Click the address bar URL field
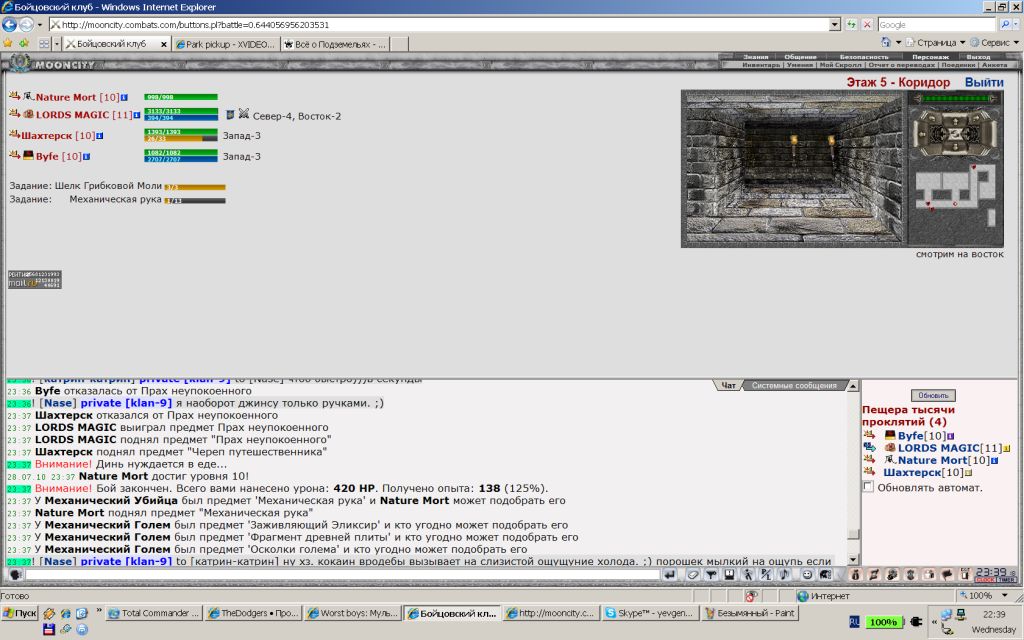The image size is (1024, 640). [439, 25]
